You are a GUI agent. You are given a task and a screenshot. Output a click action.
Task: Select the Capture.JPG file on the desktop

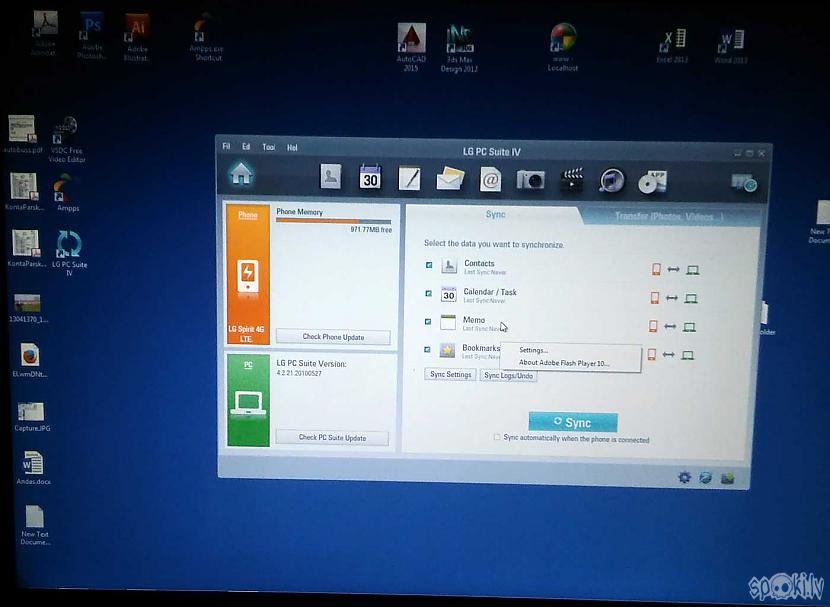32,417
